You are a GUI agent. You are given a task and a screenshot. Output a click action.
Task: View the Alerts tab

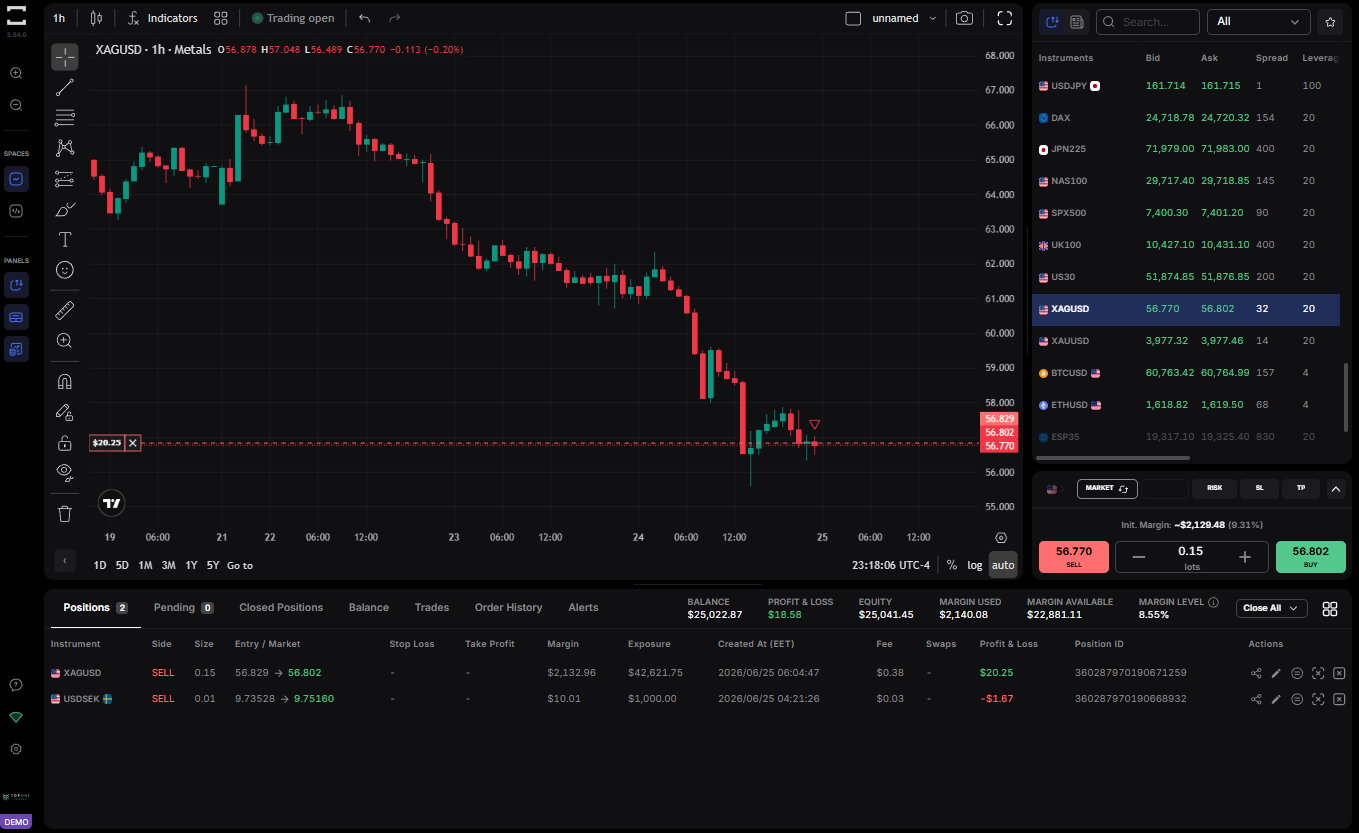(583, 607)
